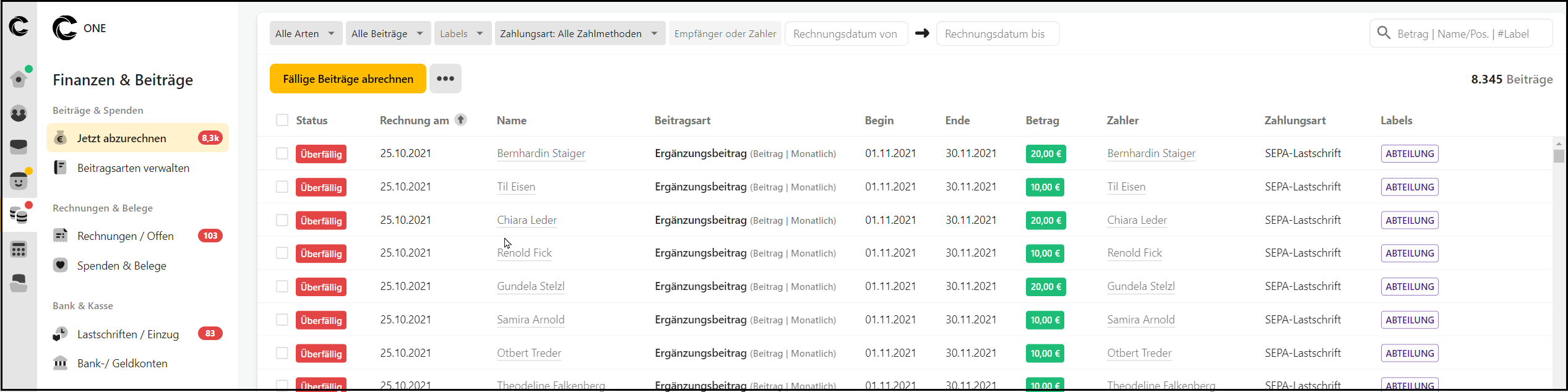This screenshot has height=392, width=1568.
Task: Open the Alle Beiträge filter dropdown
Action: 387,33
